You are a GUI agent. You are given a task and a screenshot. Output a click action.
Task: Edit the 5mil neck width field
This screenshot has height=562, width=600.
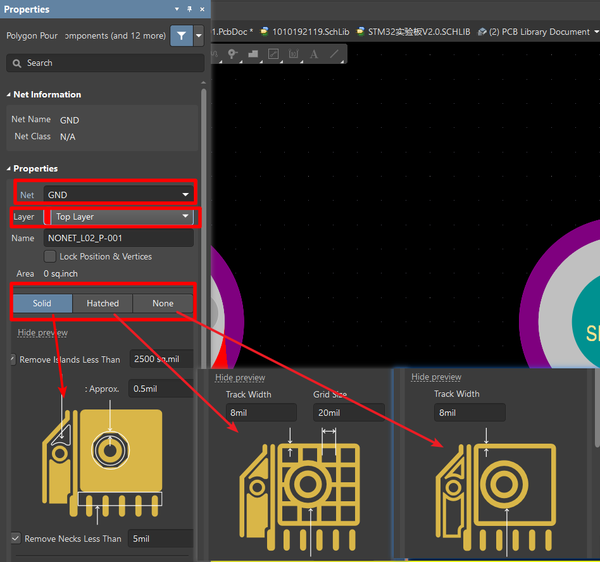coord(161,539)
